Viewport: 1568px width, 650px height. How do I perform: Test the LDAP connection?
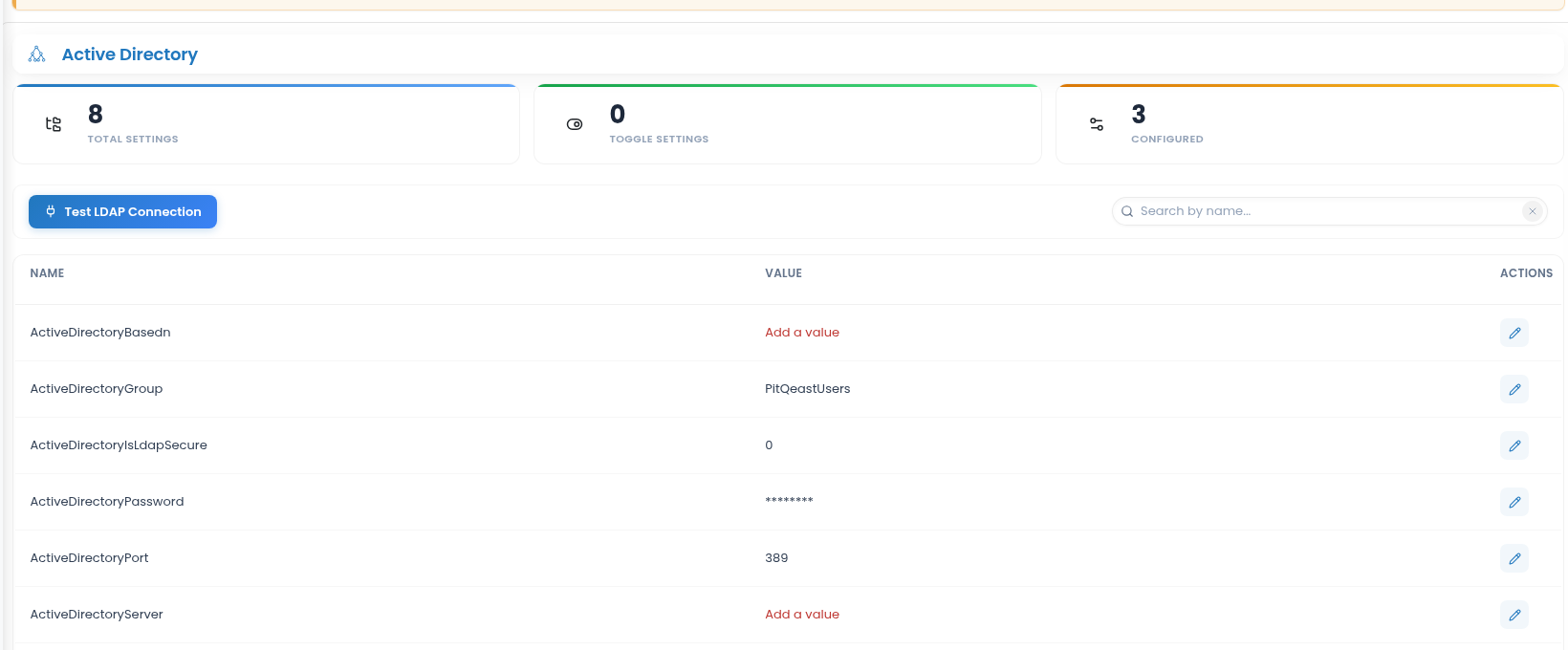(x=122, y=211)
